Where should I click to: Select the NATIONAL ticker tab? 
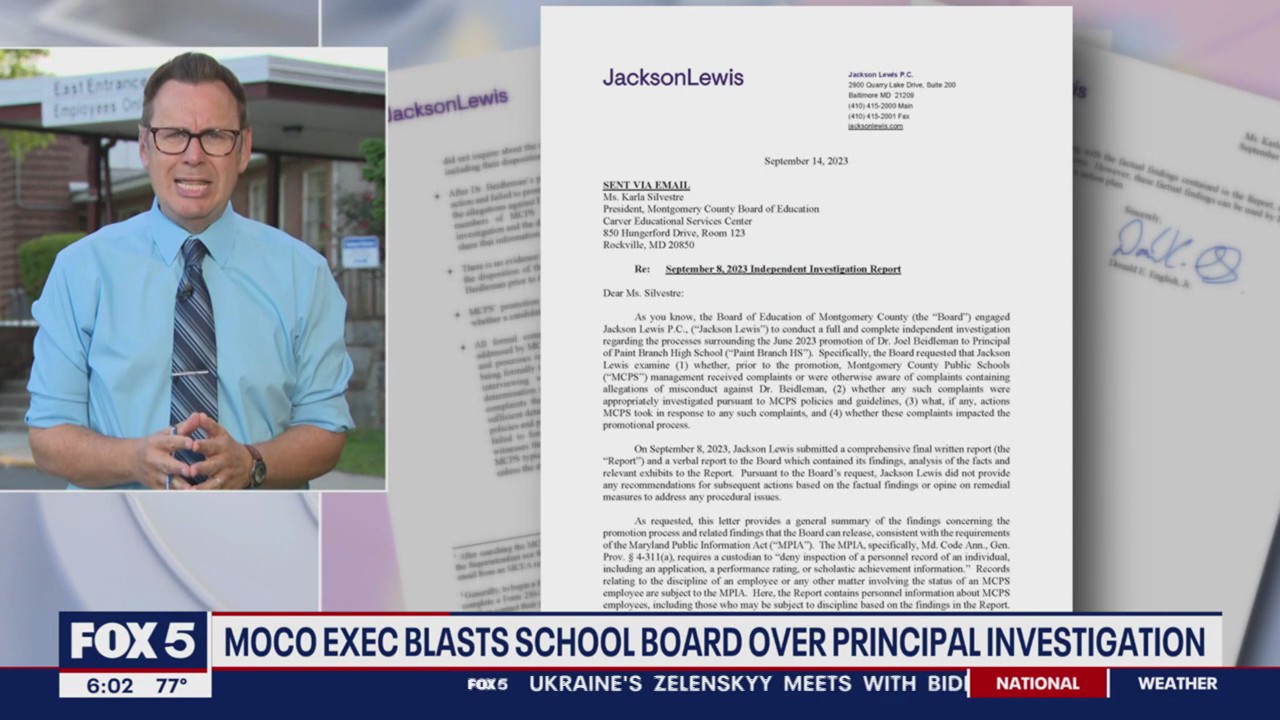point(1038,684)
